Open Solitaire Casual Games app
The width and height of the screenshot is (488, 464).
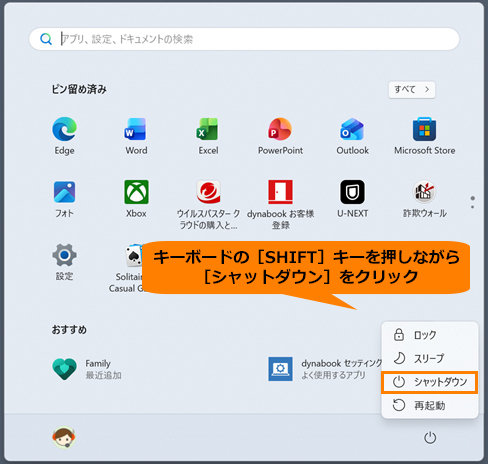coord(133,256)
